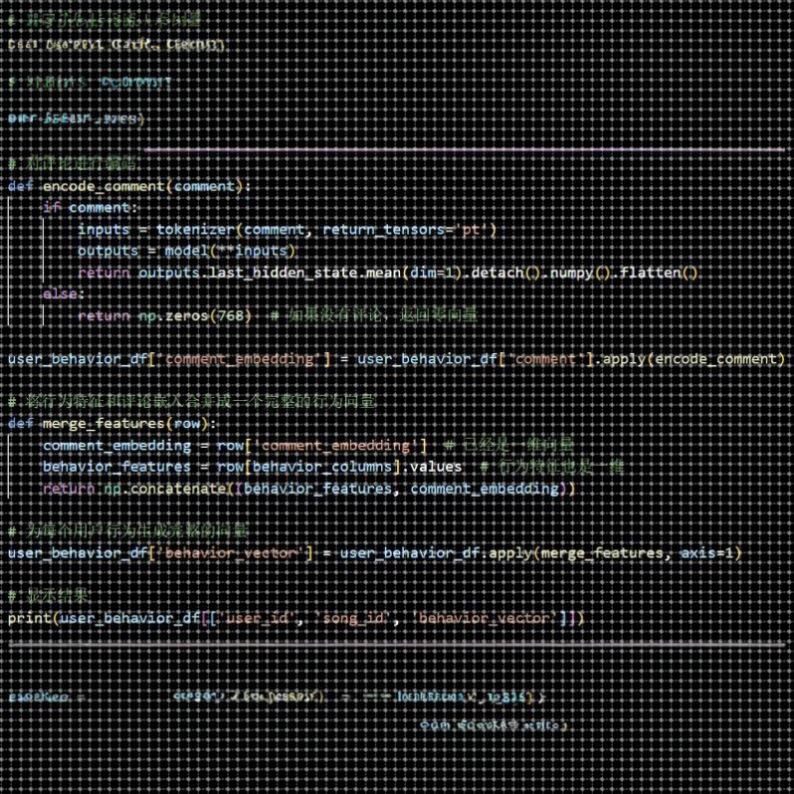Click the 'song_id' string in print statement

tap(352, 618)
